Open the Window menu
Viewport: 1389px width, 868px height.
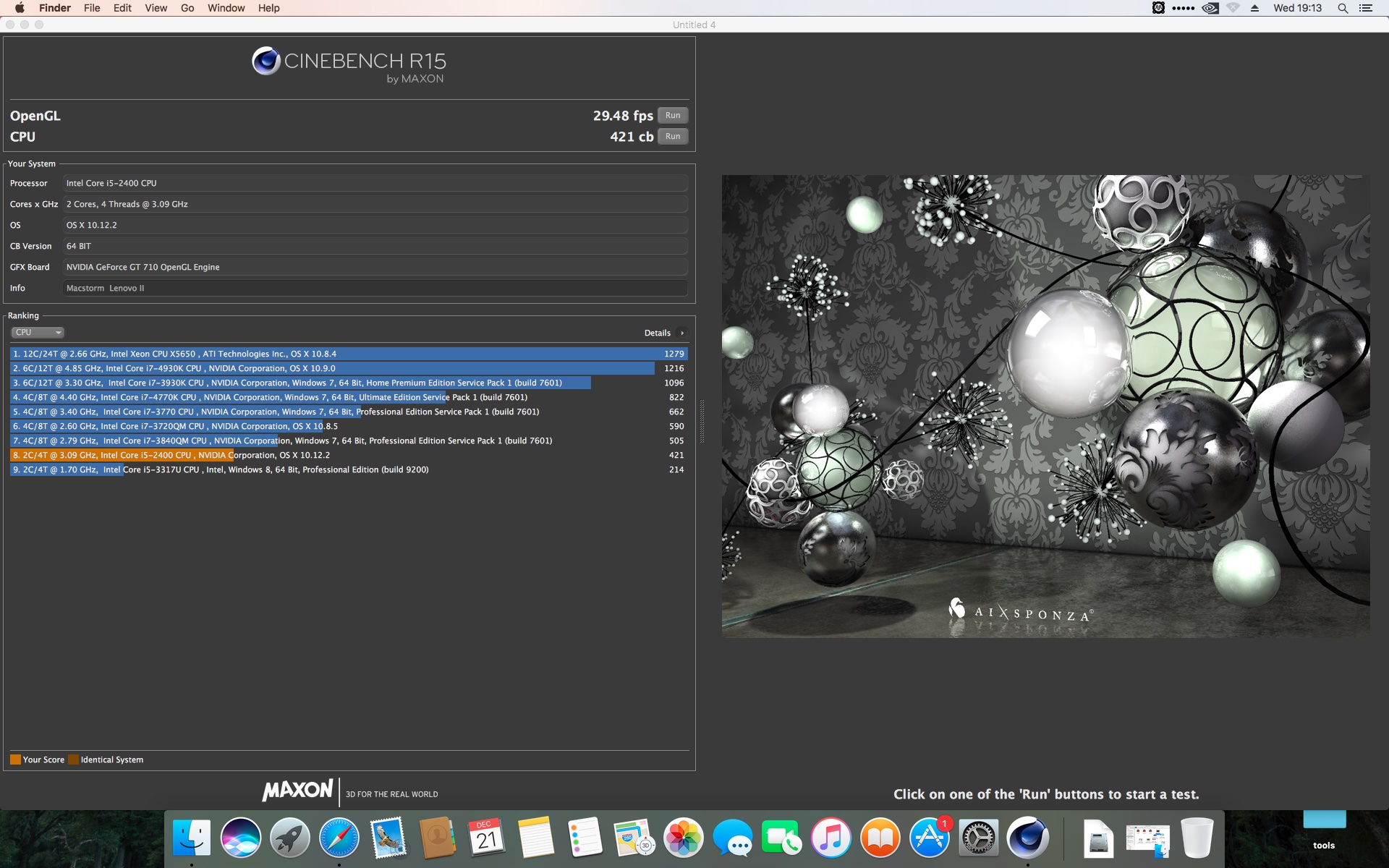click(226, 8)
